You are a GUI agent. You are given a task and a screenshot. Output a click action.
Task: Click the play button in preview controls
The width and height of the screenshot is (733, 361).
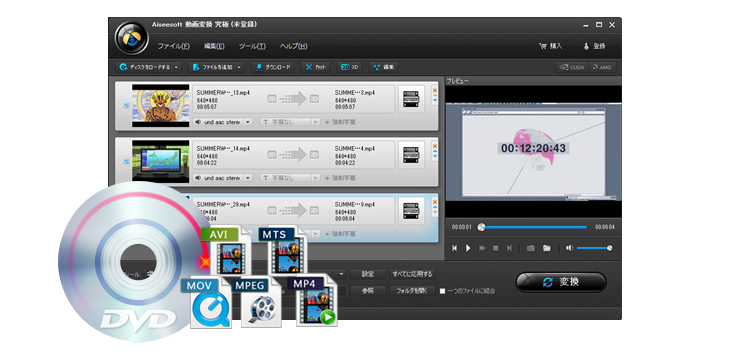point(468,248)
